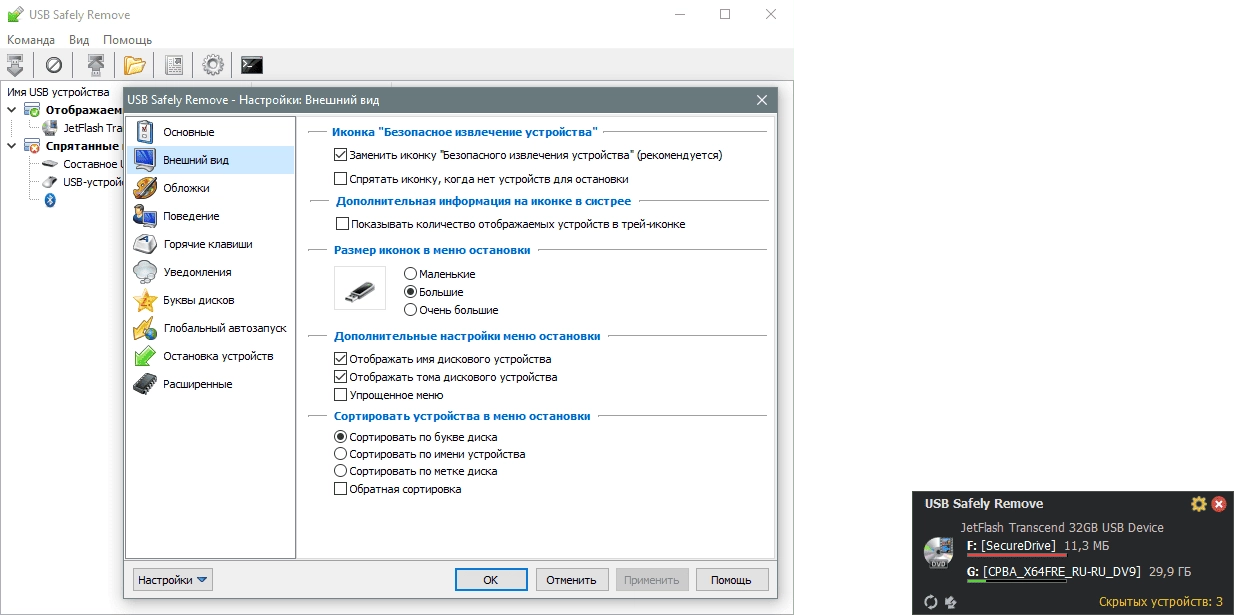Viewport: 1234px width, 615px height.
Task: Click the Уведомления cloud icon
Action: [x=145, y=272]
